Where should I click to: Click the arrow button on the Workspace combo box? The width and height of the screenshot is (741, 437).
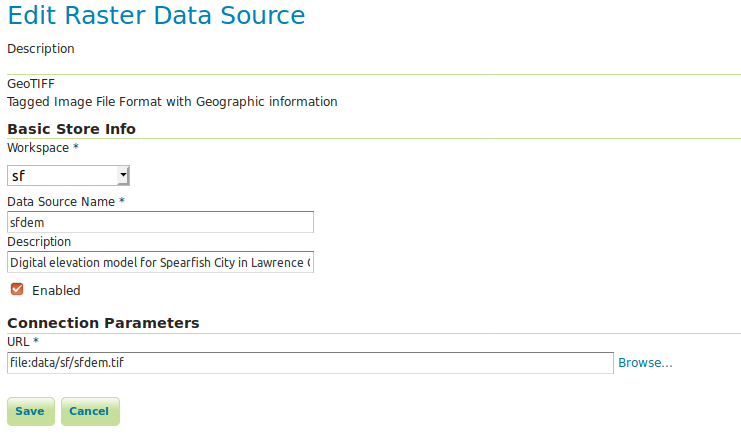click(123, 176)
